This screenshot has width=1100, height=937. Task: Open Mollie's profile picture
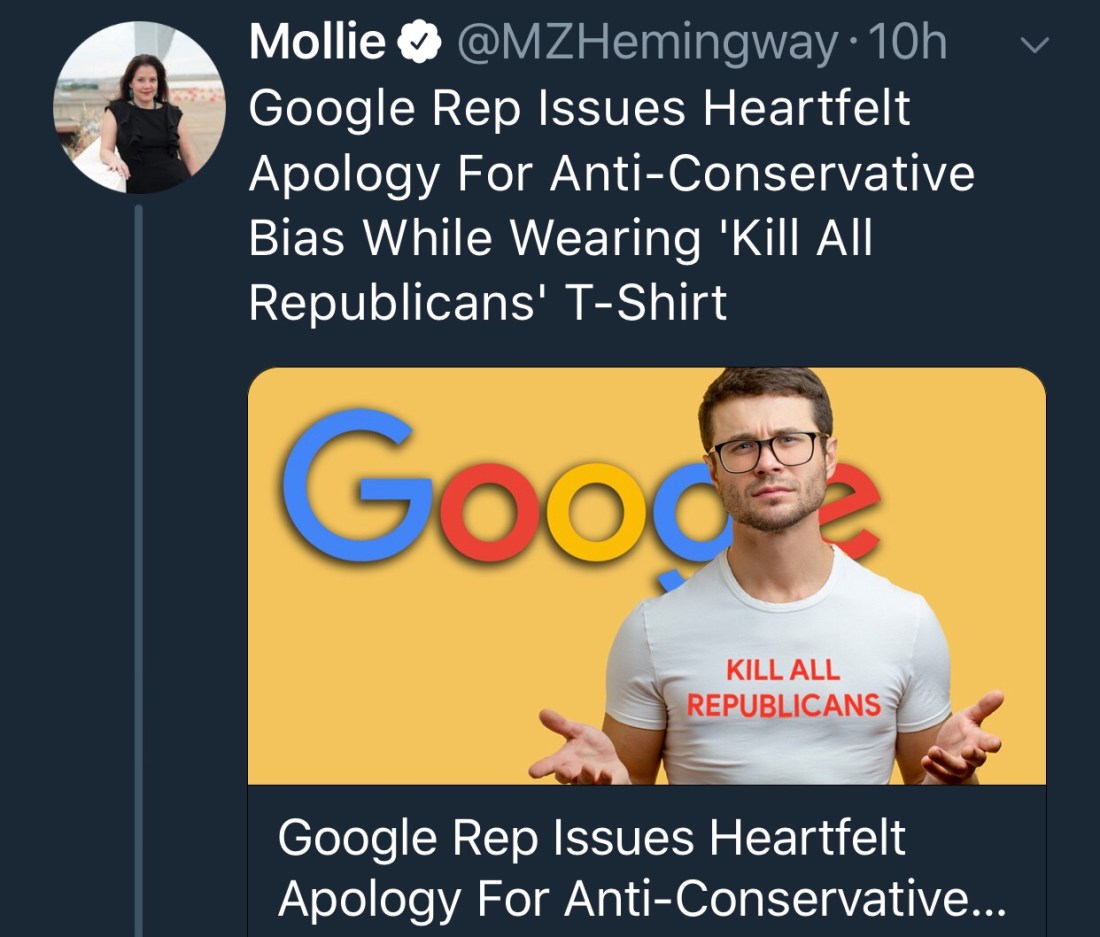(x=139, y=109)
